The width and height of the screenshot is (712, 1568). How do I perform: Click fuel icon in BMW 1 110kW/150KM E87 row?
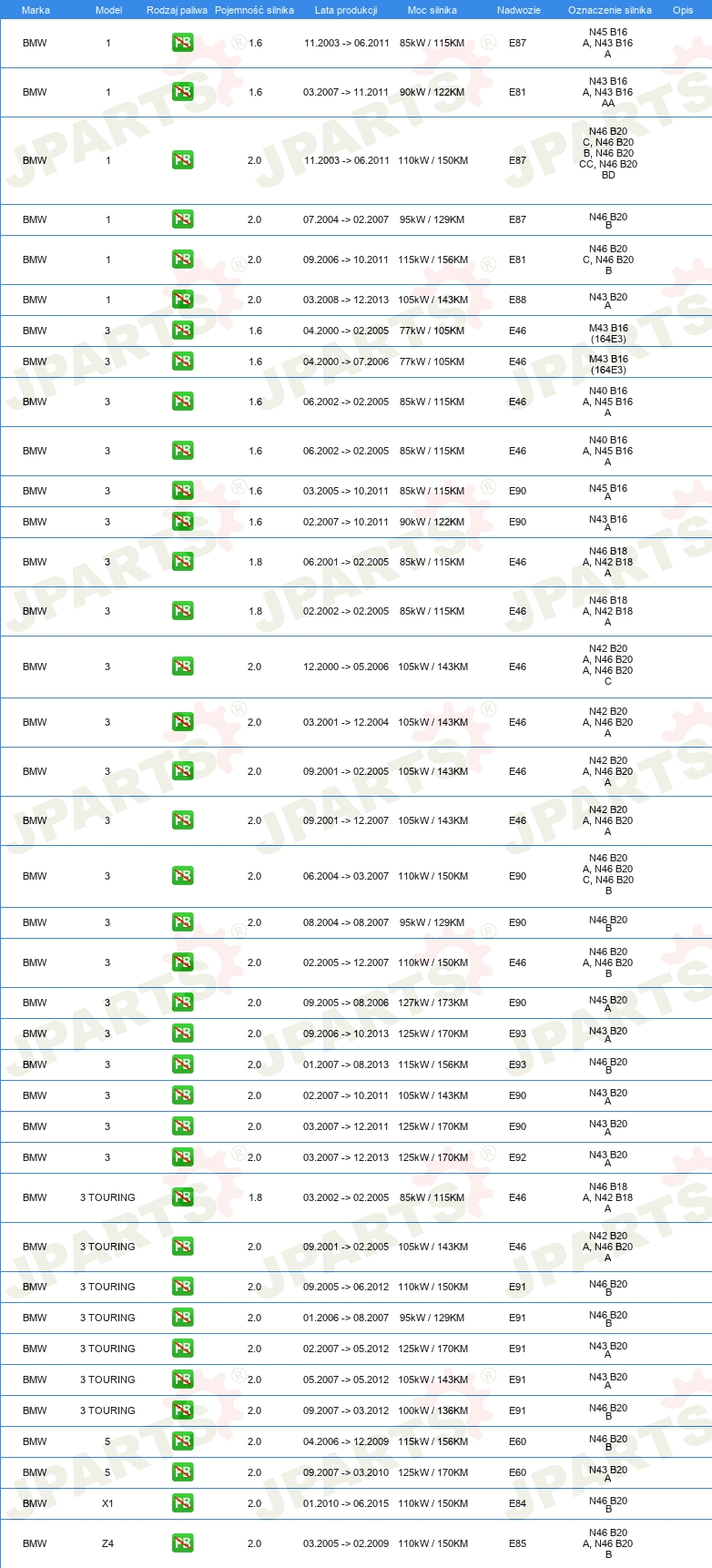click(182, 160)
